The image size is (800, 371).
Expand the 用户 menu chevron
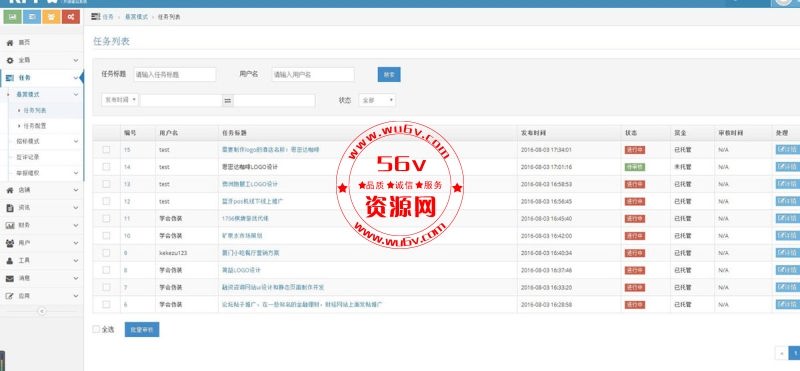(x=76, y=243)
